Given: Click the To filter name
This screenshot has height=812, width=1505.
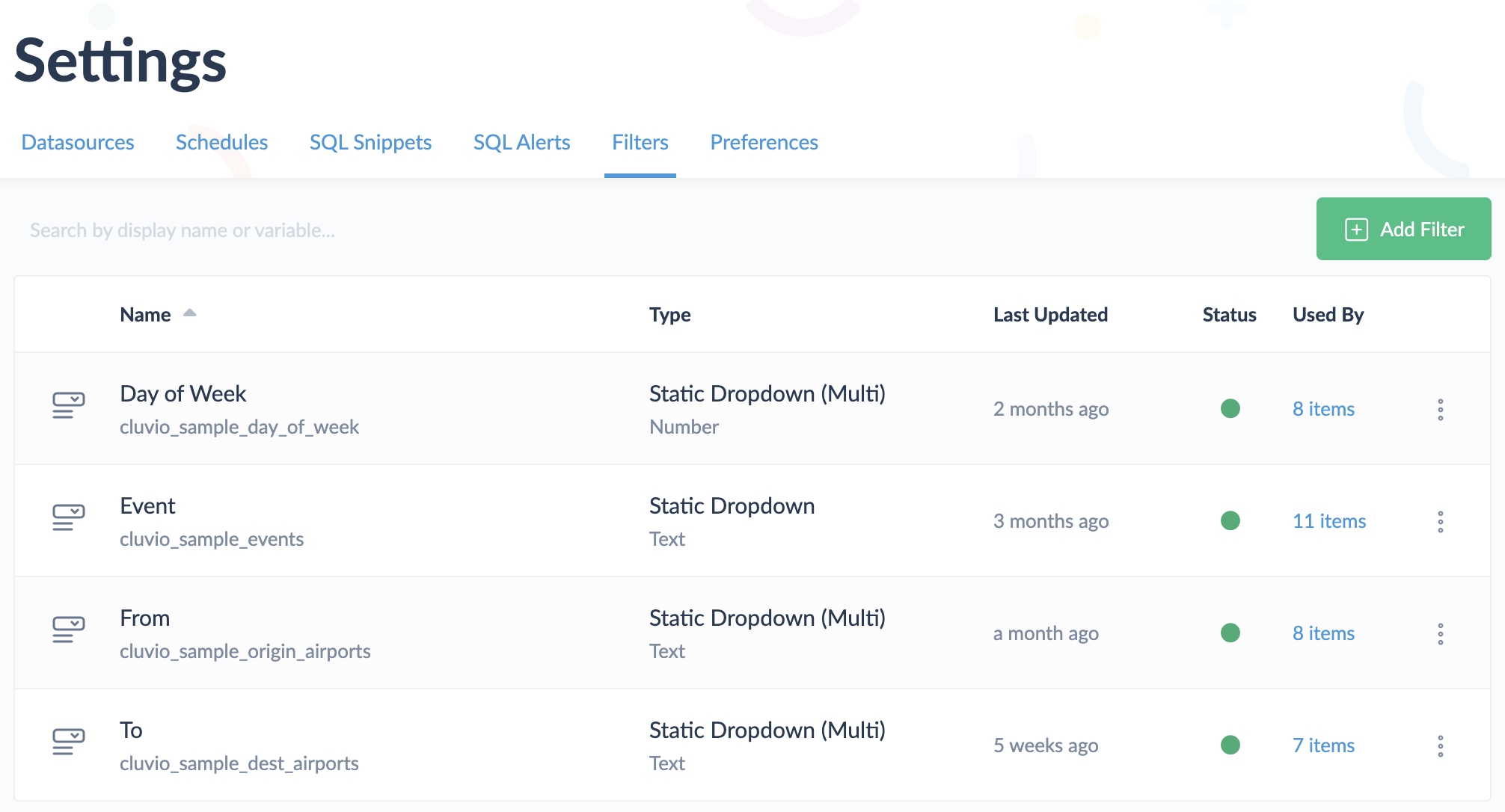Looking at the screenshot, I should (131, 730).
